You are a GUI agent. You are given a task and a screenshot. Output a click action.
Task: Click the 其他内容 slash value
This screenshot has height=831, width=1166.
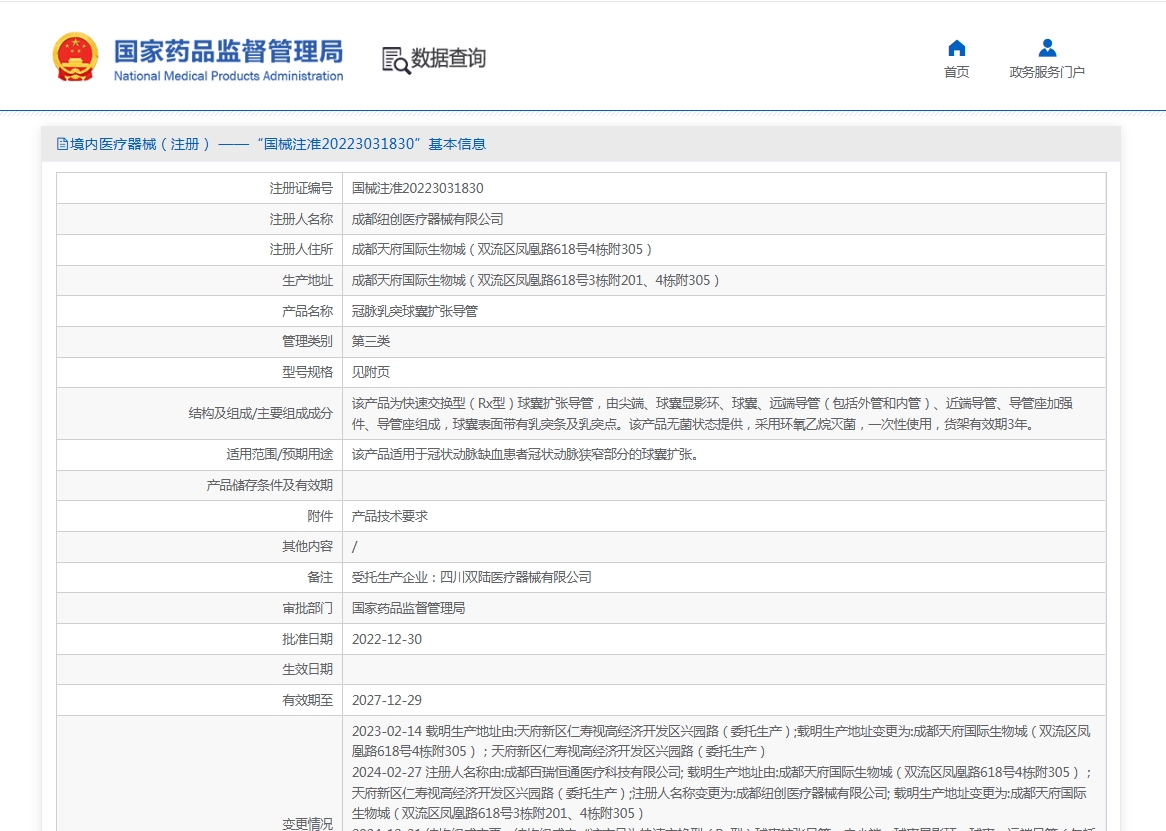[355, 547]
